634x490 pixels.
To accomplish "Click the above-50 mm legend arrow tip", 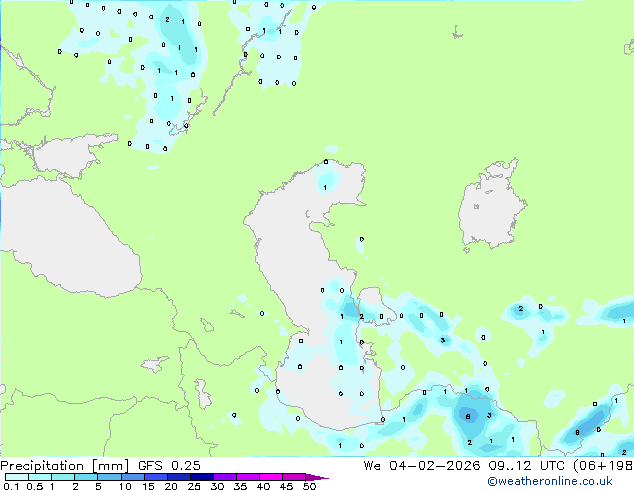I will (x=317, y=477).
